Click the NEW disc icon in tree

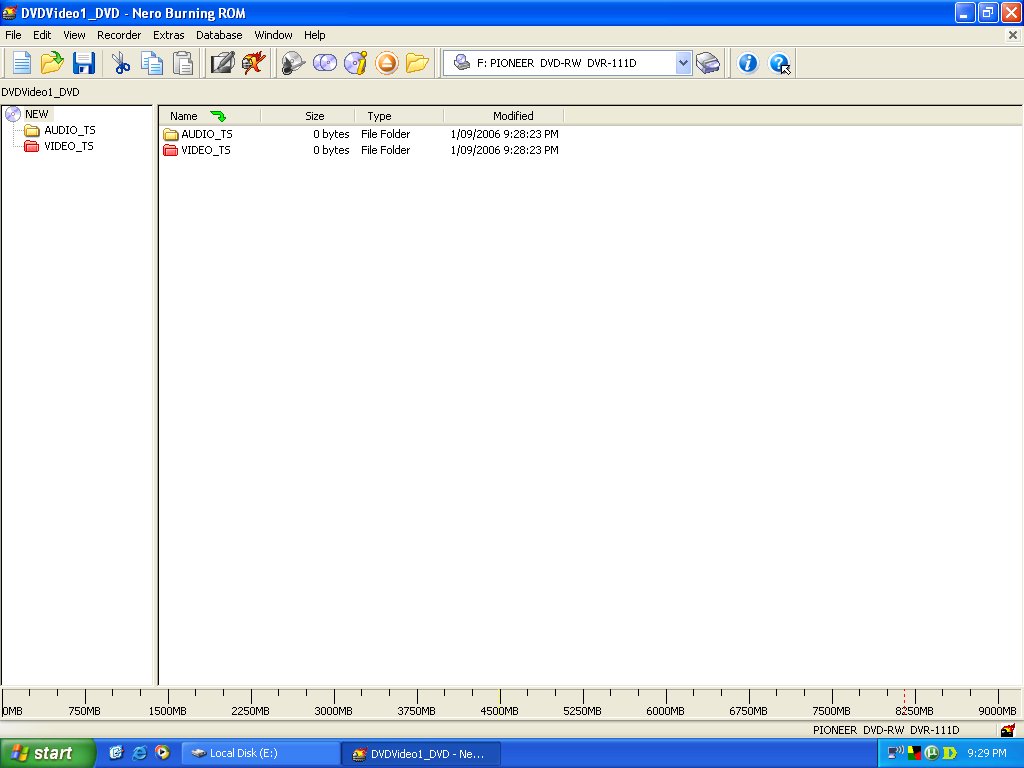point(13,114)
